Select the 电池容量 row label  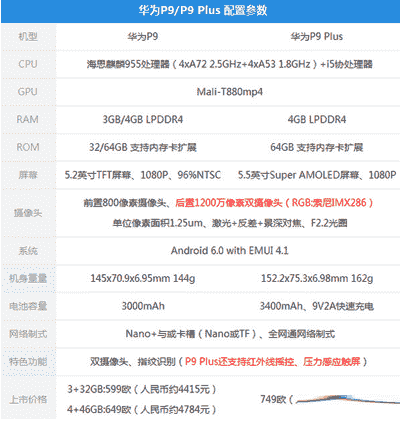[28, 306]
